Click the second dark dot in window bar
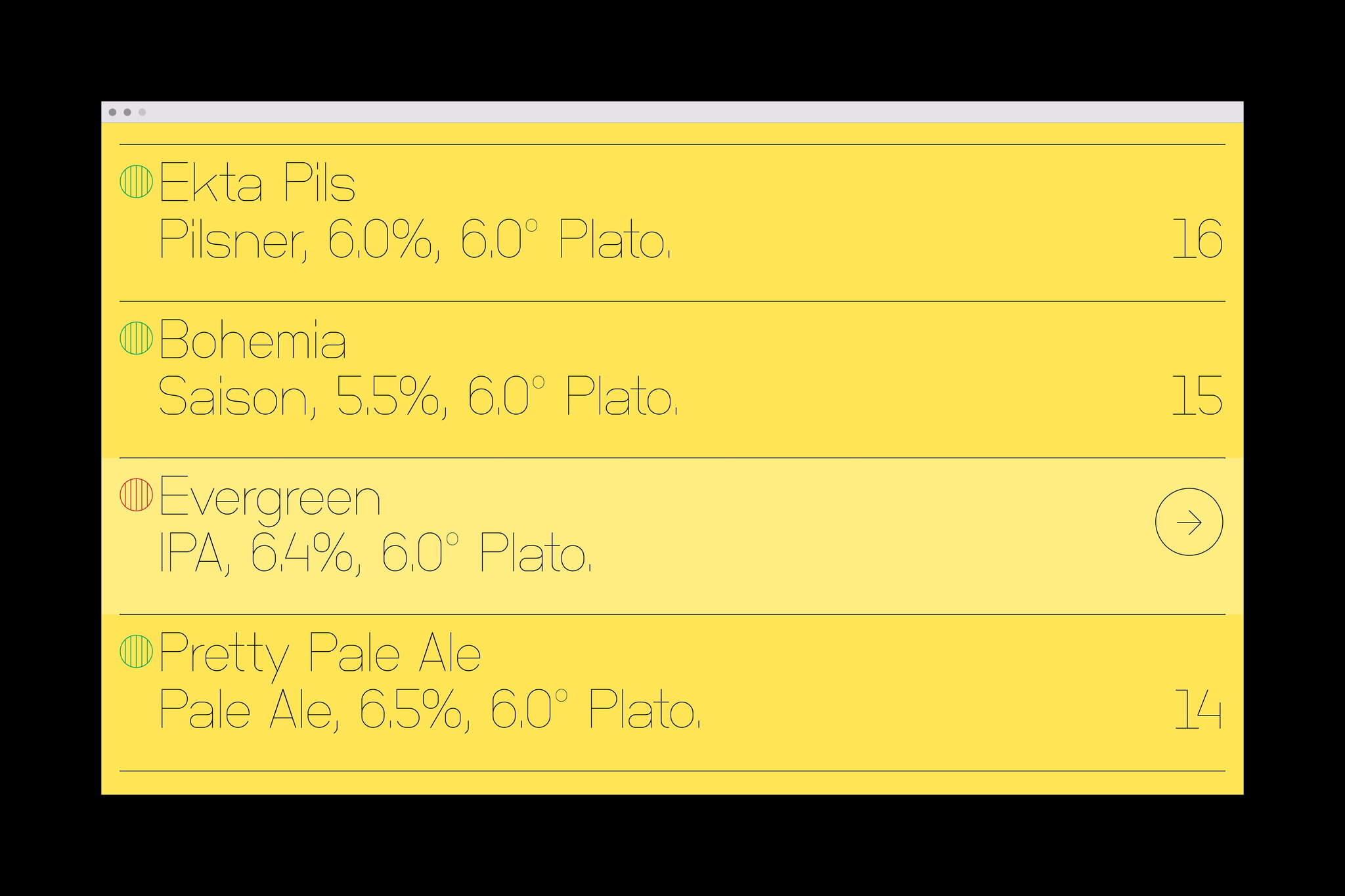Viewport: 1345px width, 896px height. tap(127, 112)
